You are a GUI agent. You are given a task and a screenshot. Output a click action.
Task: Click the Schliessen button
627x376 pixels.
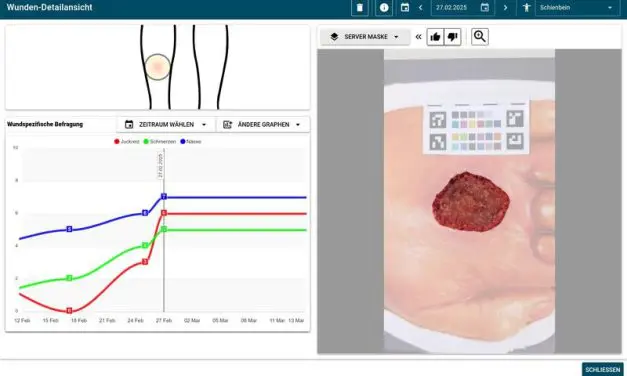coord(602,370)
